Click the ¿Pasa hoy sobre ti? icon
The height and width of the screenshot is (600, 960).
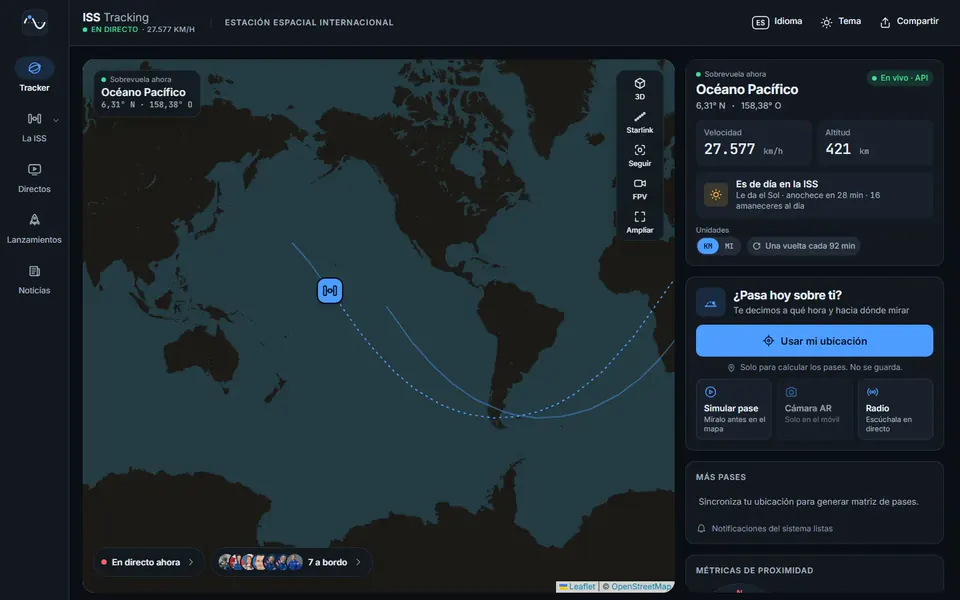click(711, 302)
